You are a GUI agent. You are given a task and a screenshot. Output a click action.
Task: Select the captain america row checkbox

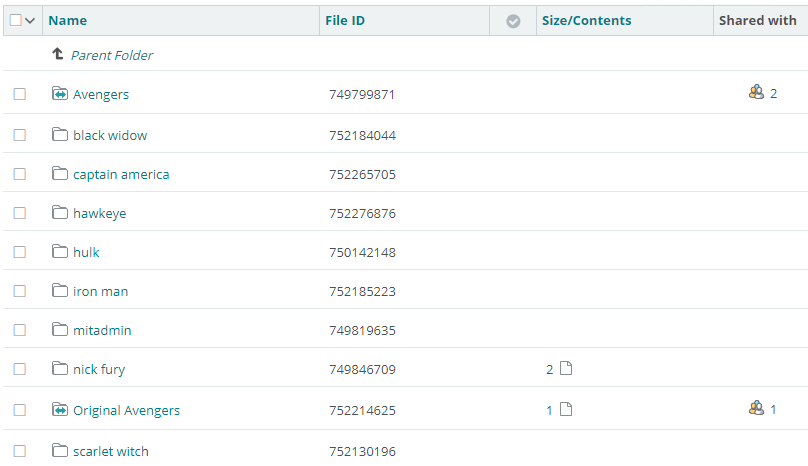[x=20, y=174]
